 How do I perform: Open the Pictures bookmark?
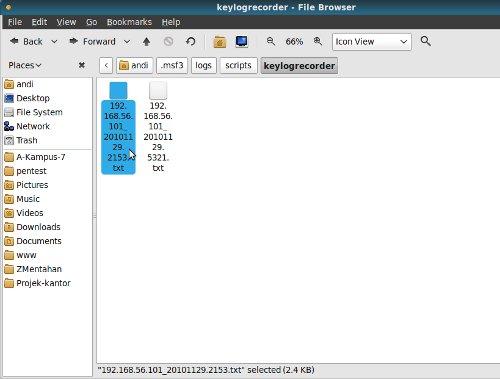click(26, 185)
